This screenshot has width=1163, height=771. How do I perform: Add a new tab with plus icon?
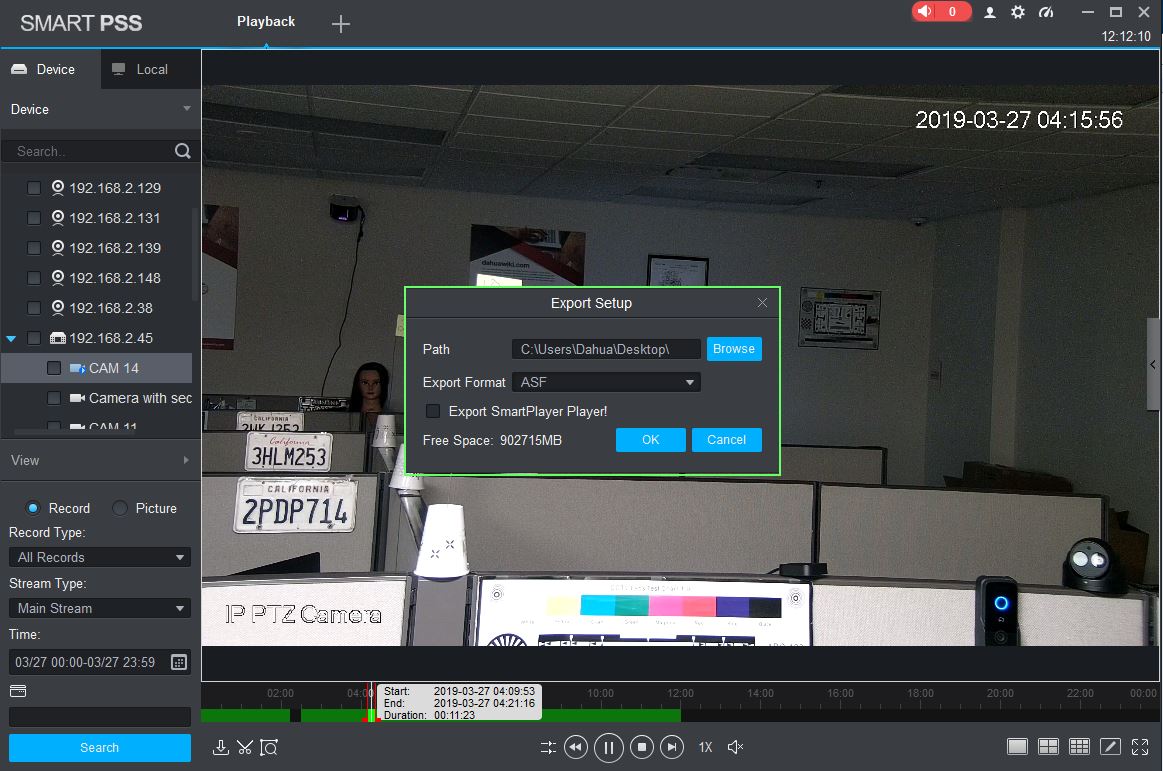pos(340,24)
